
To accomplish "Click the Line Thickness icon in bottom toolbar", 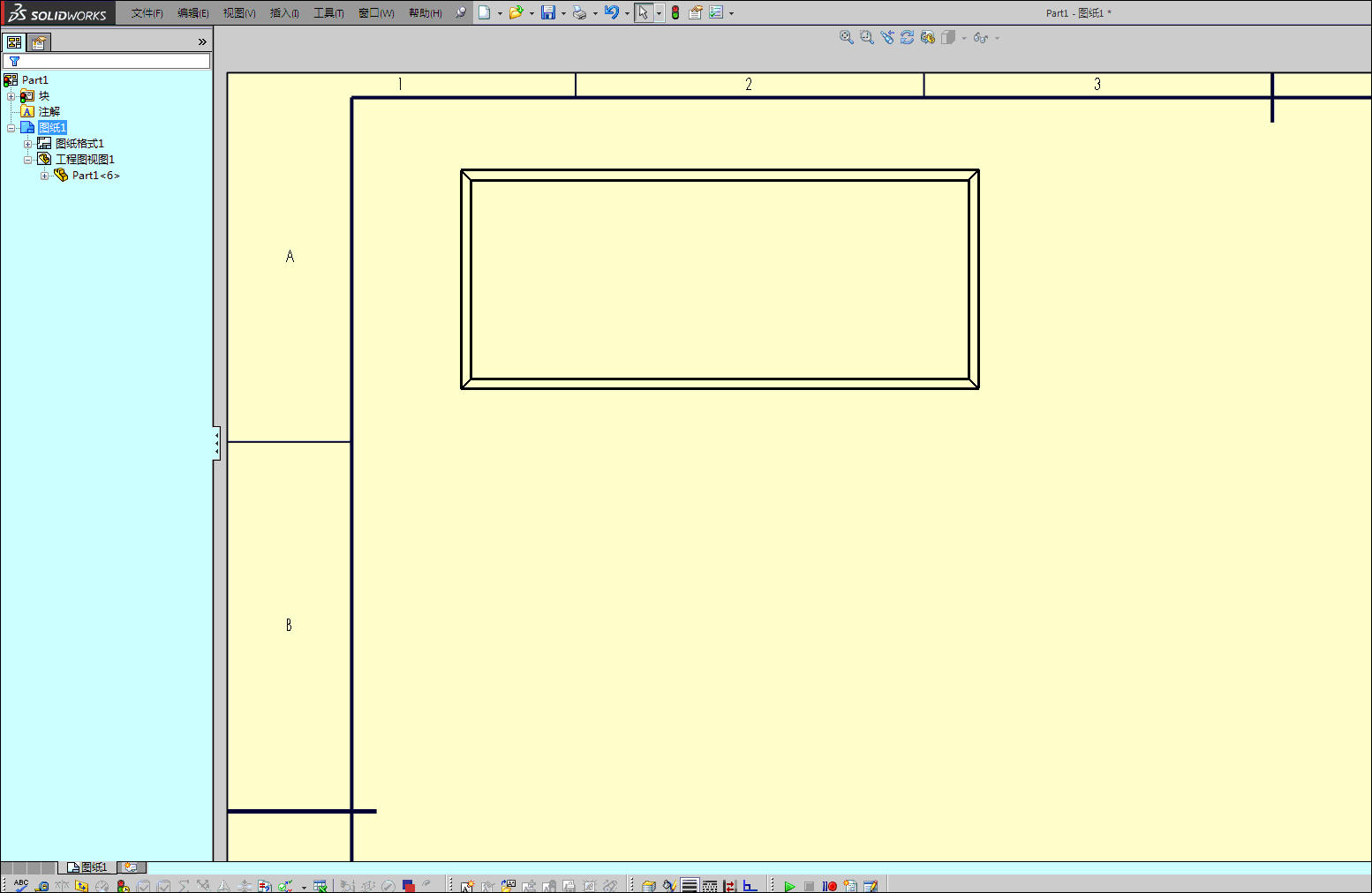I will click(x=690, y=886).
